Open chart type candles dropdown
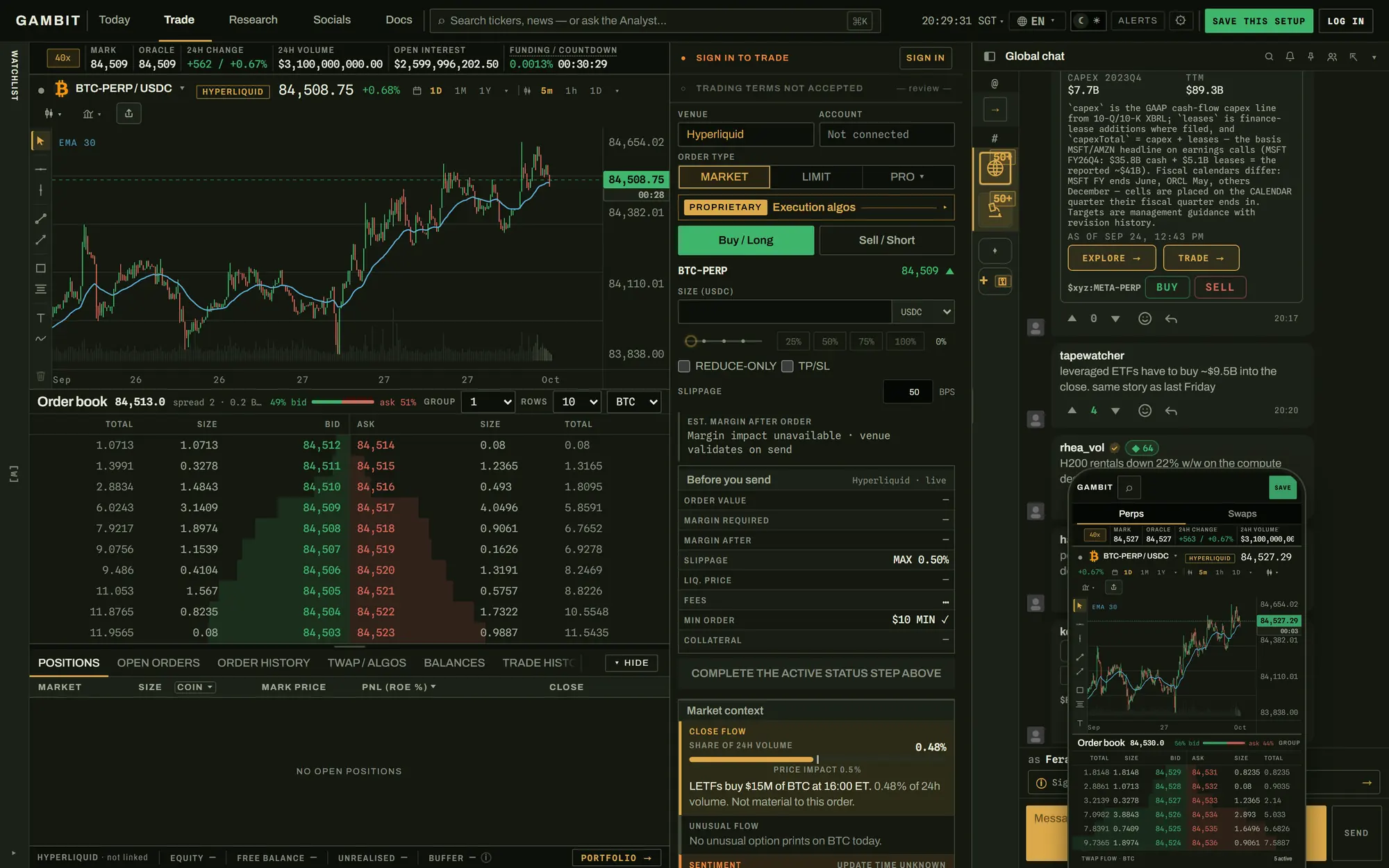 [x=53, y=113]
